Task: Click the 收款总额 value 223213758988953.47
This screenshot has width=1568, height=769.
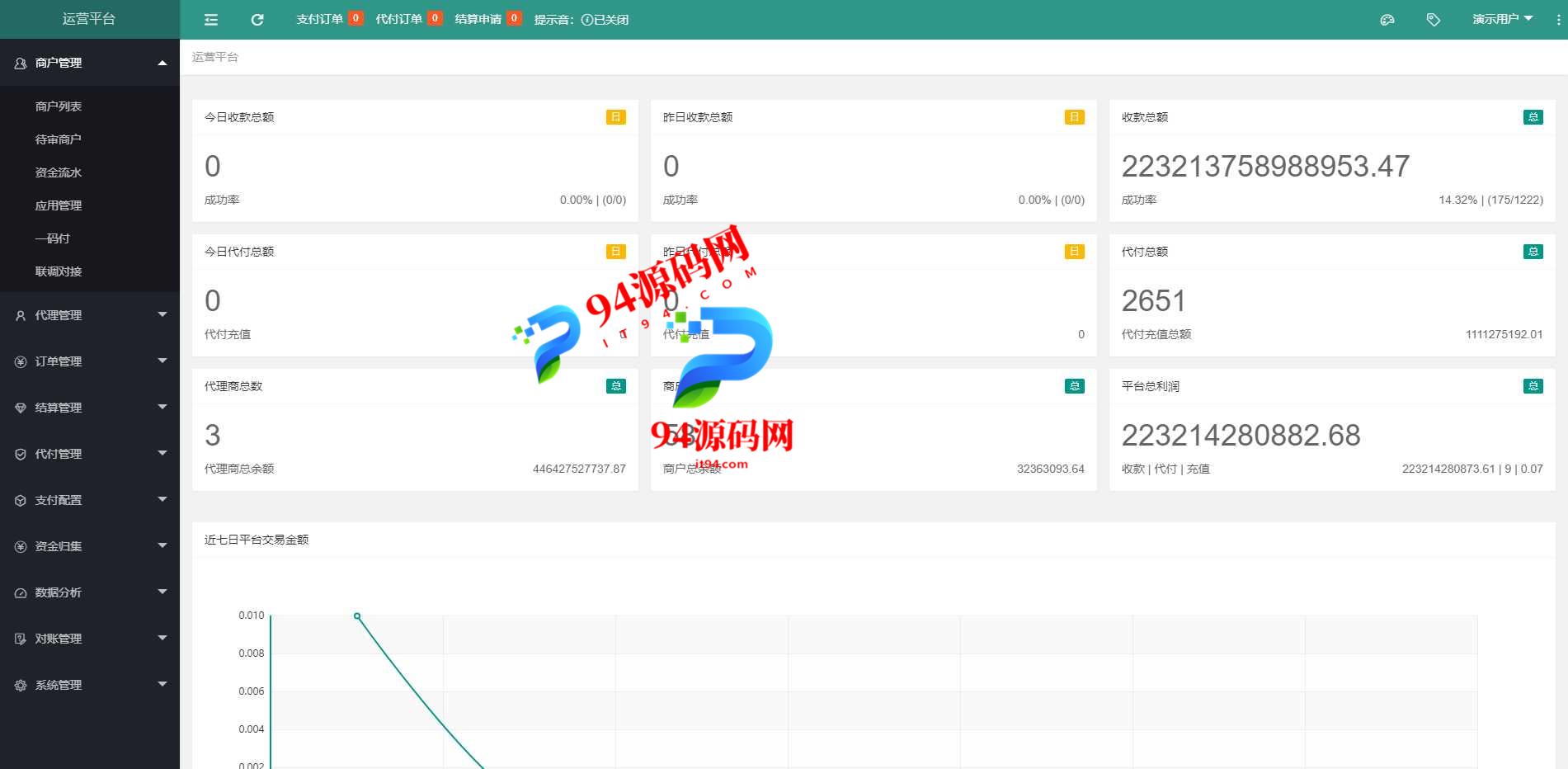Action: pyautogui.click(x=1265, y=167)
